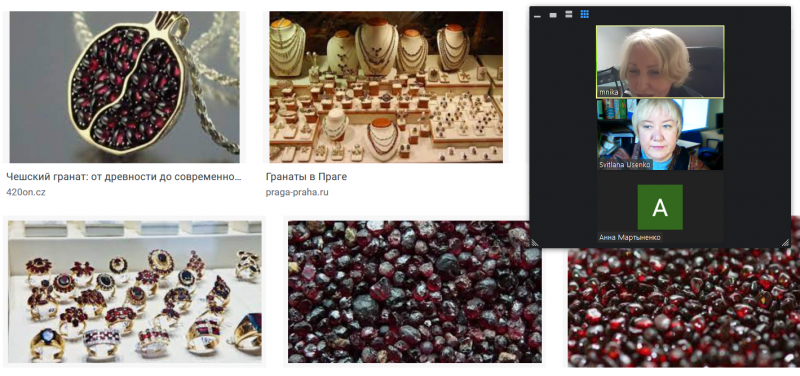Switch Zoom panel to stacked two-row view icon
The width and height of the screenshot is (800, 376).
pyautogui.click(x=568, y=14)
